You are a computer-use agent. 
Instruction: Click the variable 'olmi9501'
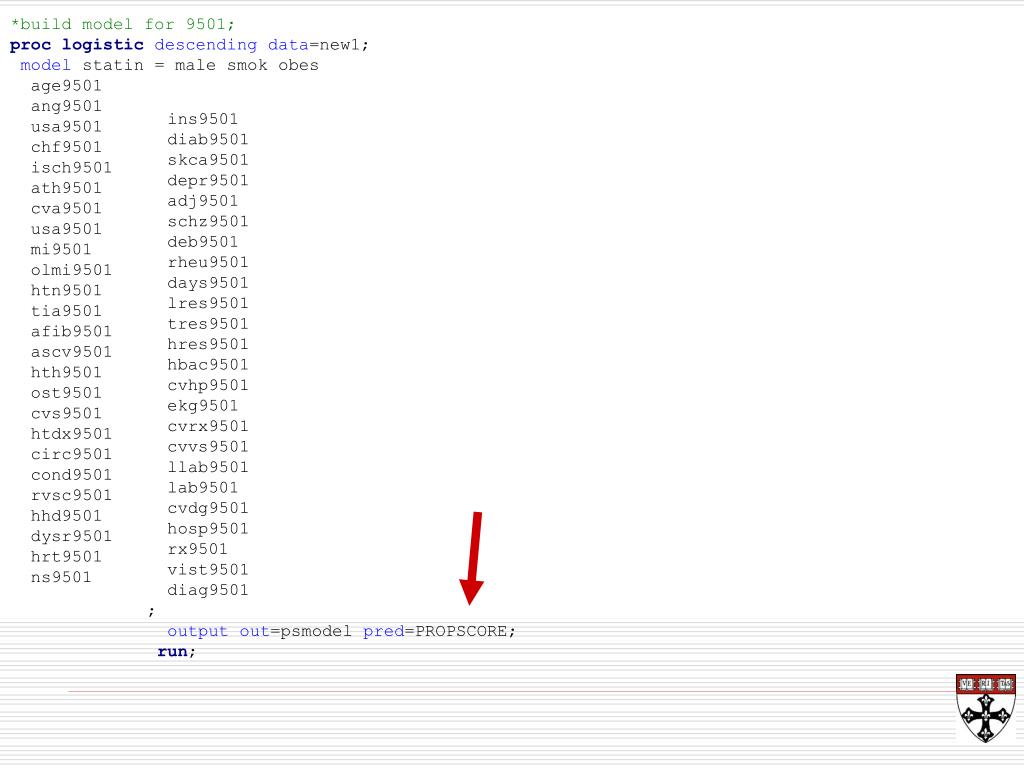point(71,270)
